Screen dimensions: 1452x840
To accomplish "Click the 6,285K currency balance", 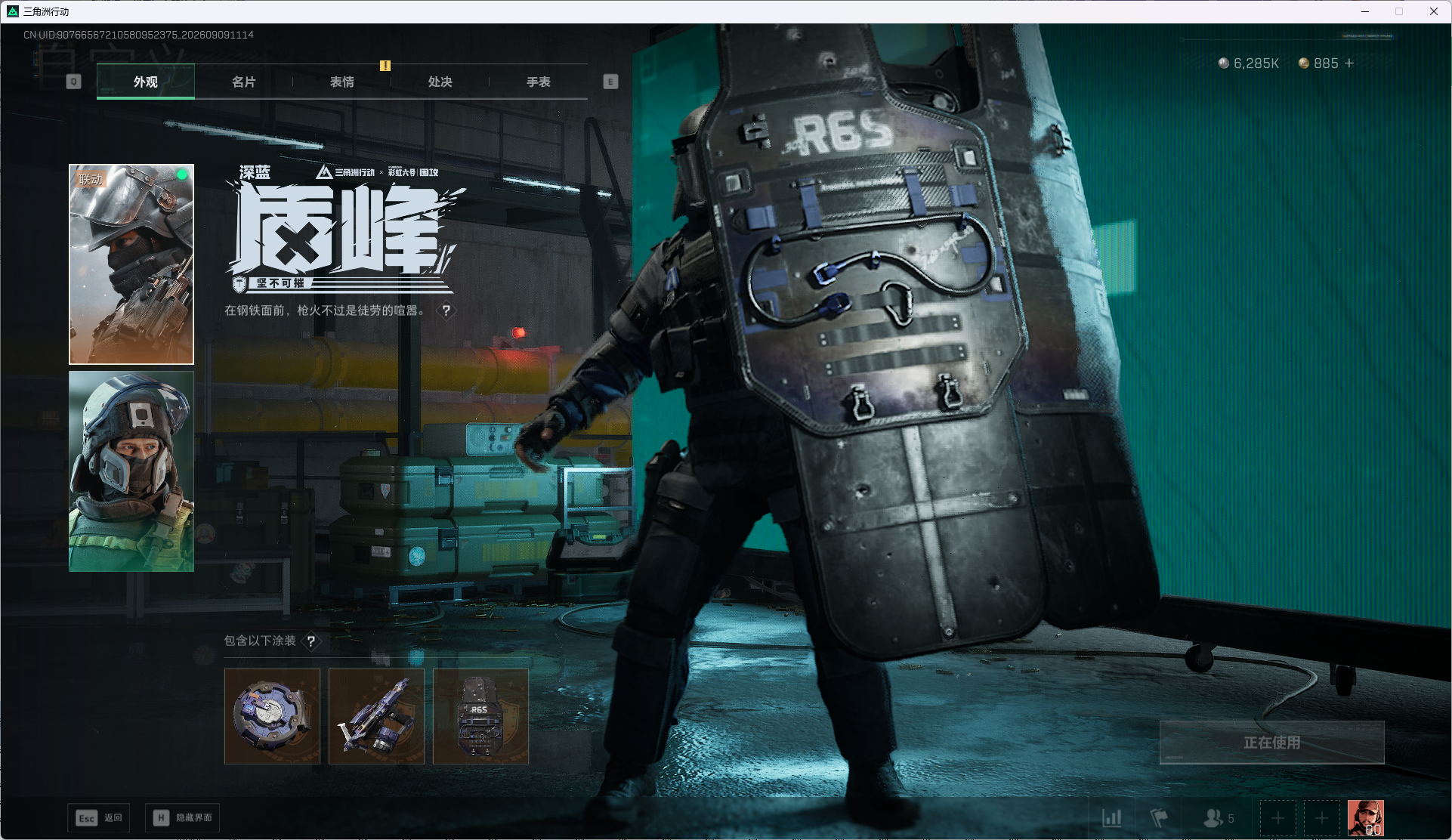I will [x=1248, y=63].
